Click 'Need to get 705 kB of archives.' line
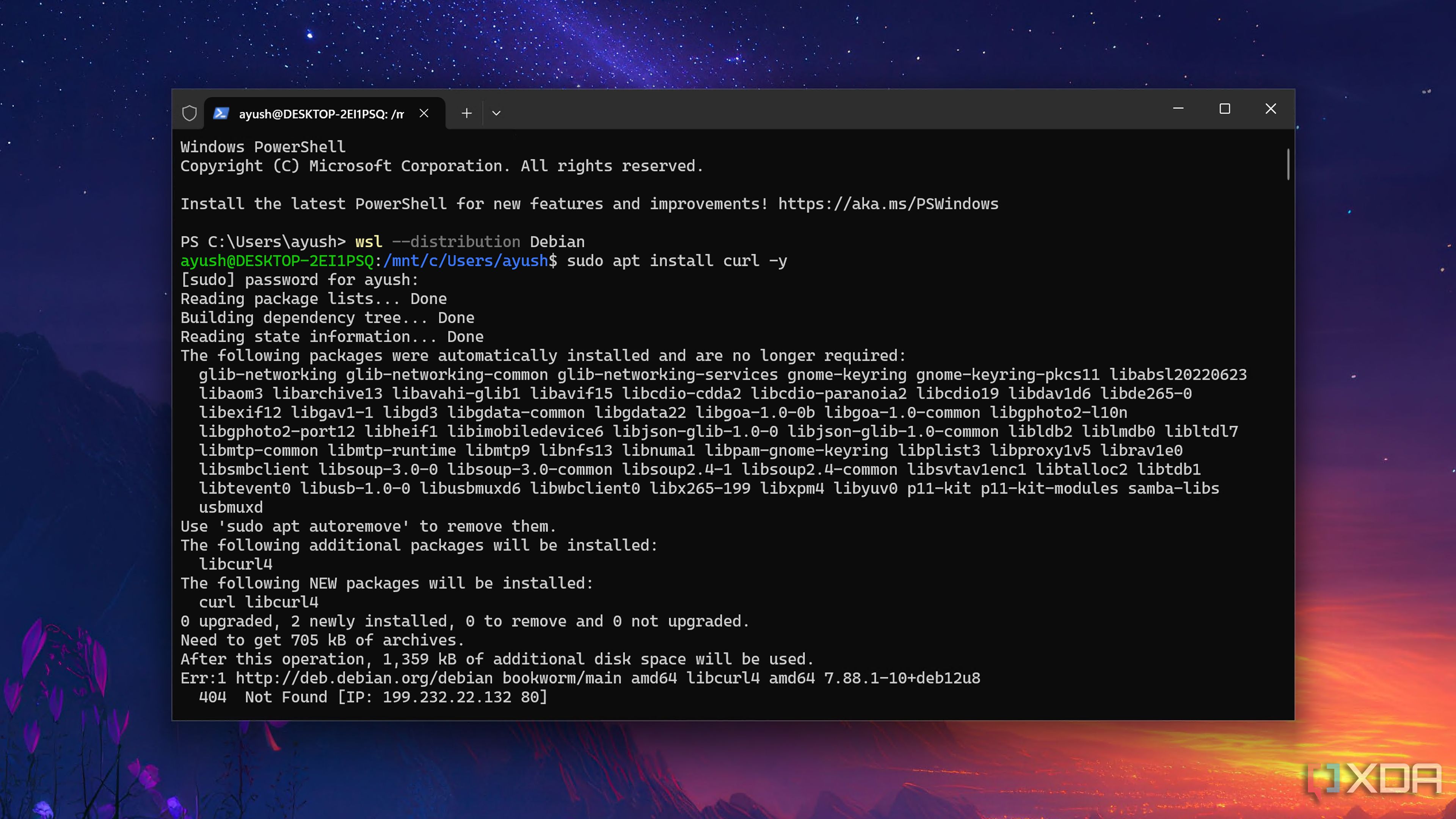This screenshot has height=819, width=1456. [322, 640]
